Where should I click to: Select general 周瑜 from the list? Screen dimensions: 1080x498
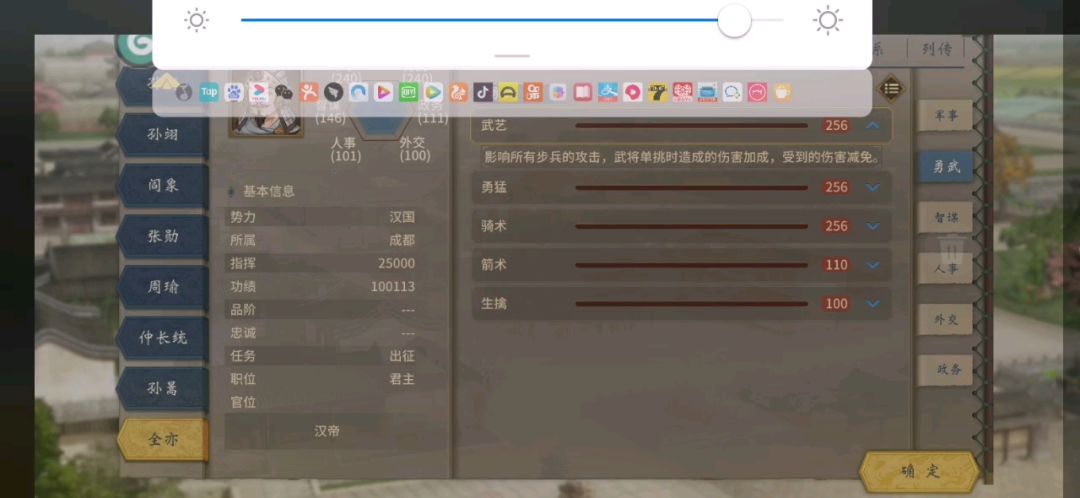tap(163, 287)
